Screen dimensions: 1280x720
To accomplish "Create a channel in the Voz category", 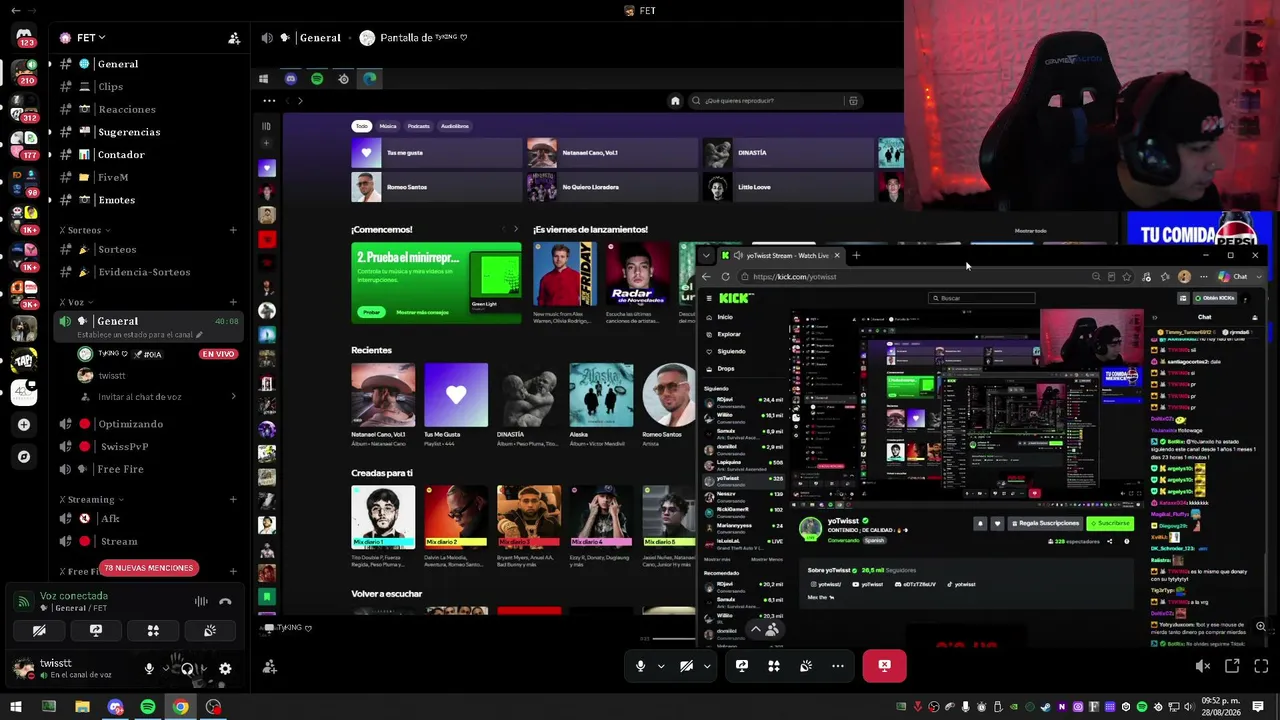I will pos(233,302).
